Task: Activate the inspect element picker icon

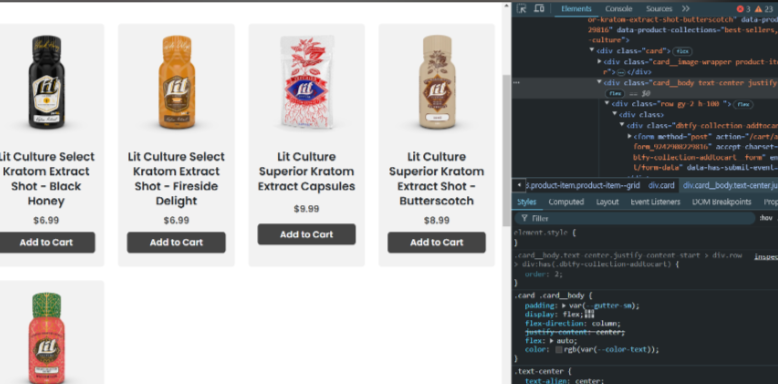Action: click(521, 8)
